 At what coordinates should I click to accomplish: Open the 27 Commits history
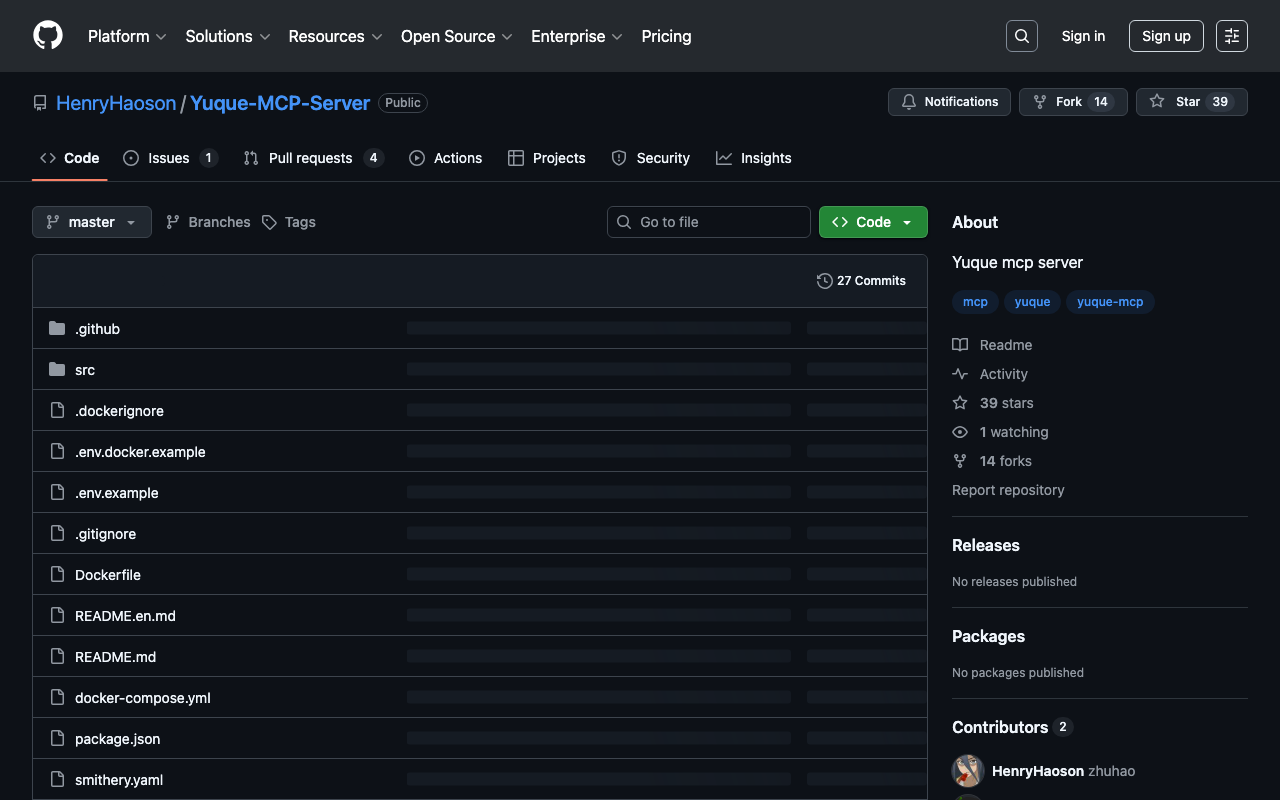pyautogui.click(x=861, y=281)
